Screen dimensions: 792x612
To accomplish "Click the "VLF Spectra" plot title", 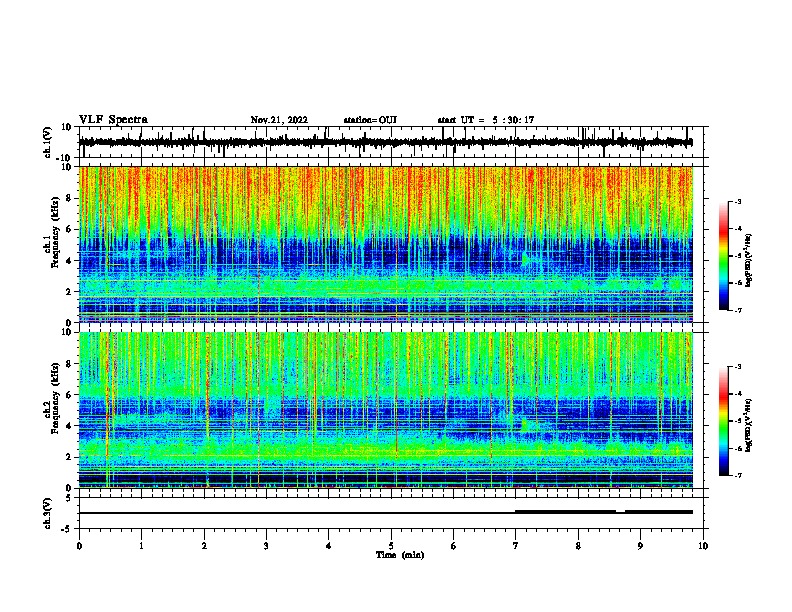I will pyautogui.click(x=113, y=120).
